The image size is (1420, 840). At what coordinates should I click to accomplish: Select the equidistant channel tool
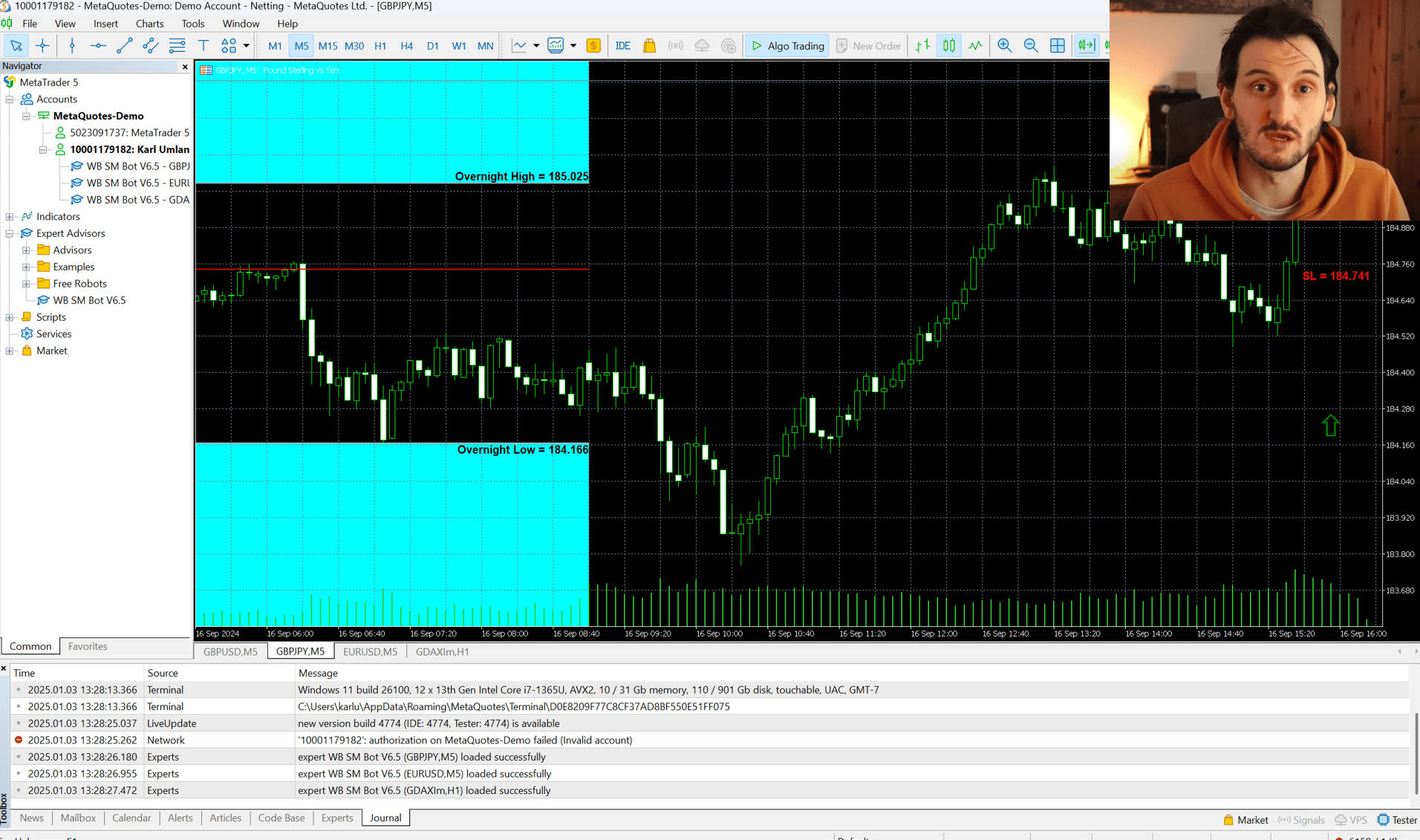point(150,46)
